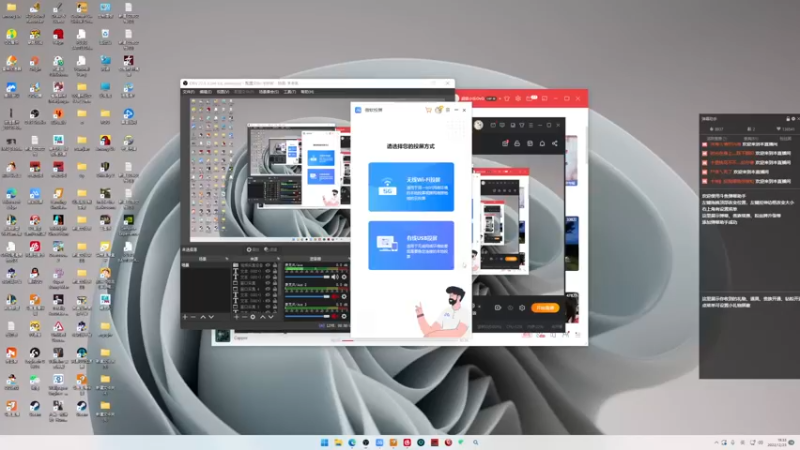Move the selected scene up in OBS
The height and width of the screenshot is (450, 800).
click(203, 317)
